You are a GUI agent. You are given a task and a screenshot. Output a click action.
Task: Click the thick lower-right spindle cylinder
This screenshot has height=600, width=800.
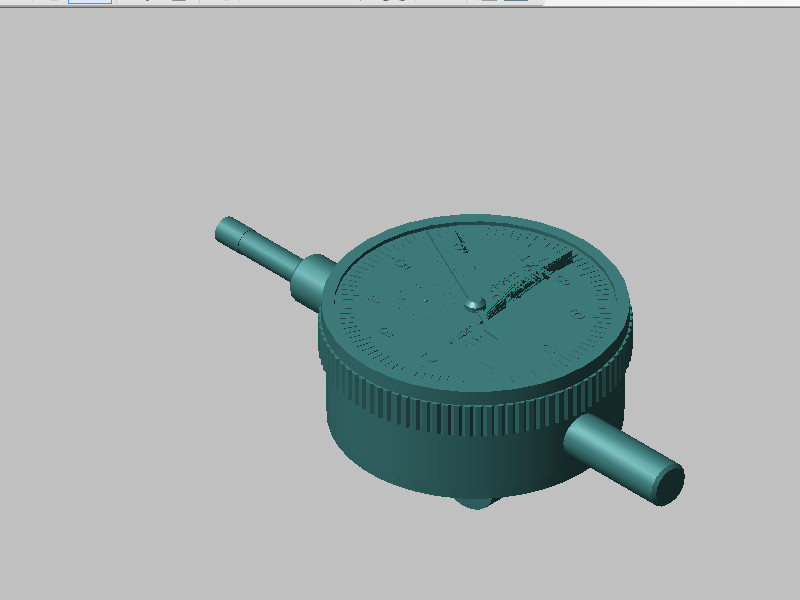pos(625,459)
